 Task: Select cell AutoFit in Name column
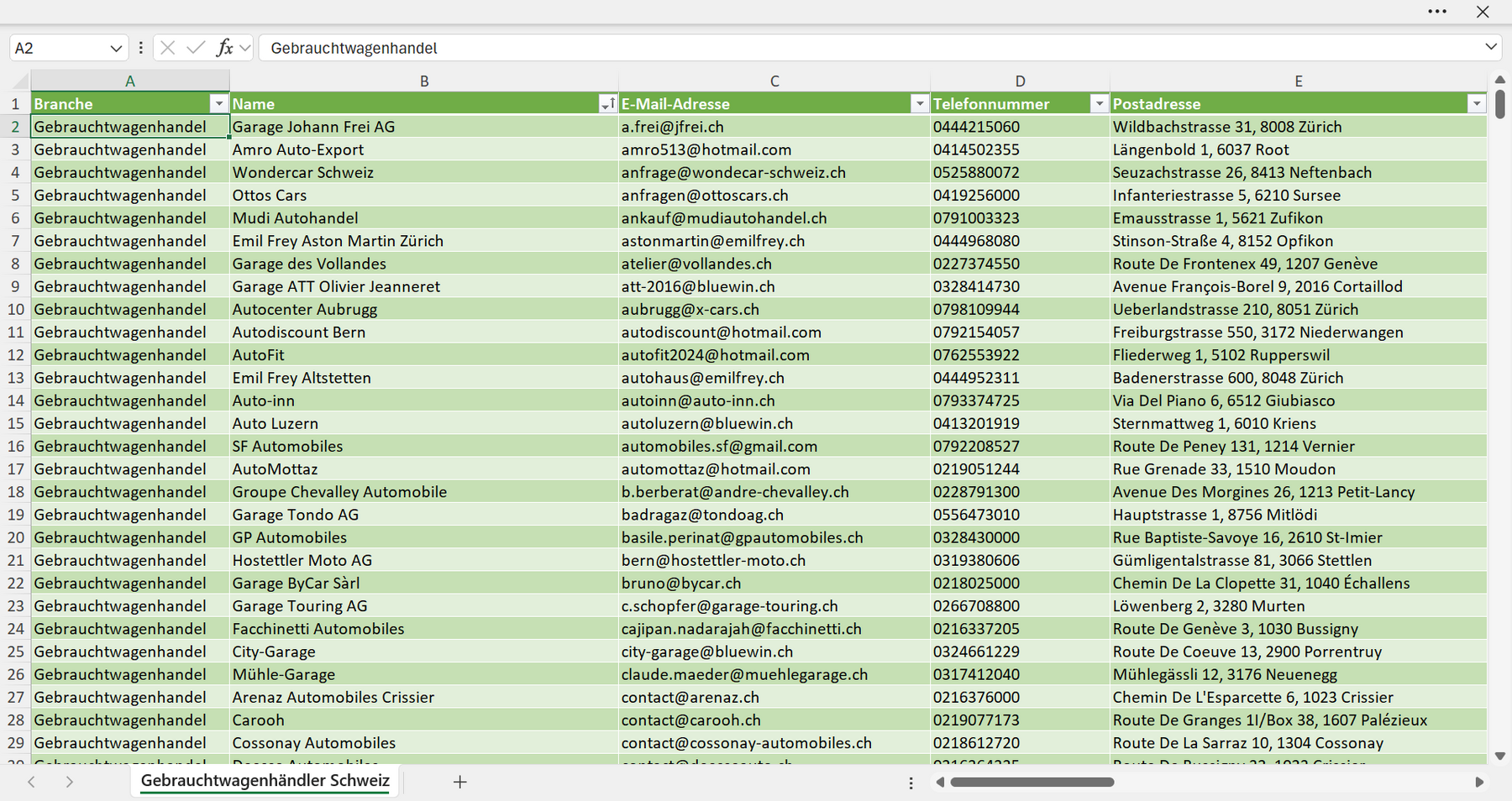(424, 354)
